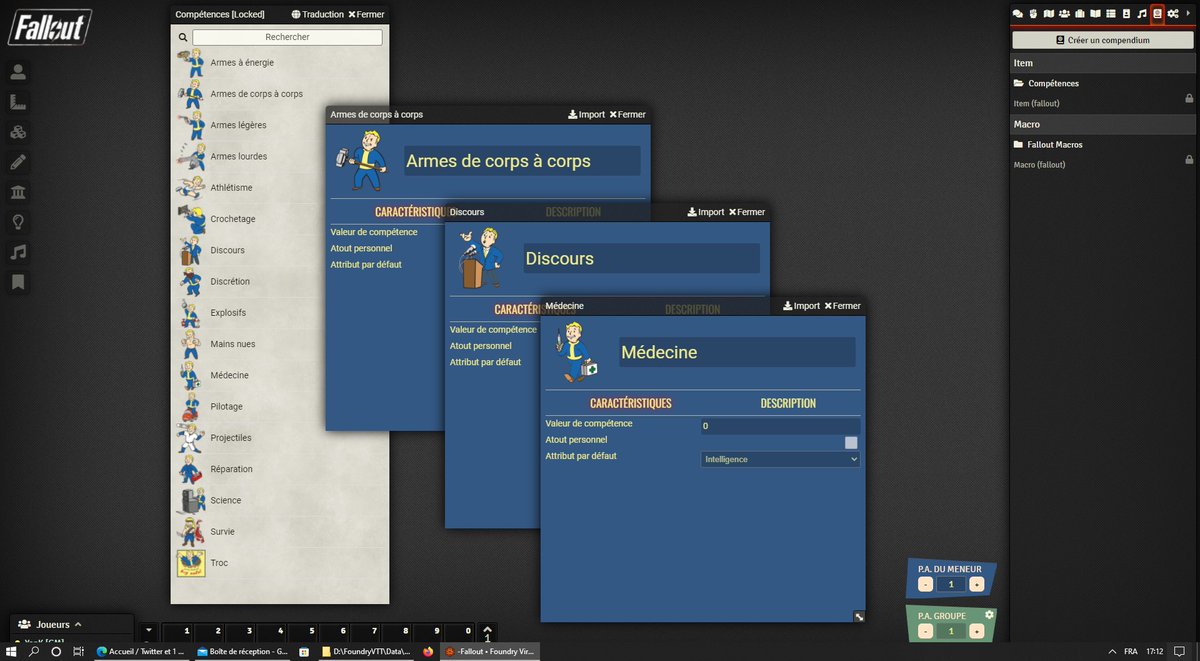This screenshot has height=661, width=1200.
Task: Select the Ambient sound controls icon
Action: click(18, 252)
